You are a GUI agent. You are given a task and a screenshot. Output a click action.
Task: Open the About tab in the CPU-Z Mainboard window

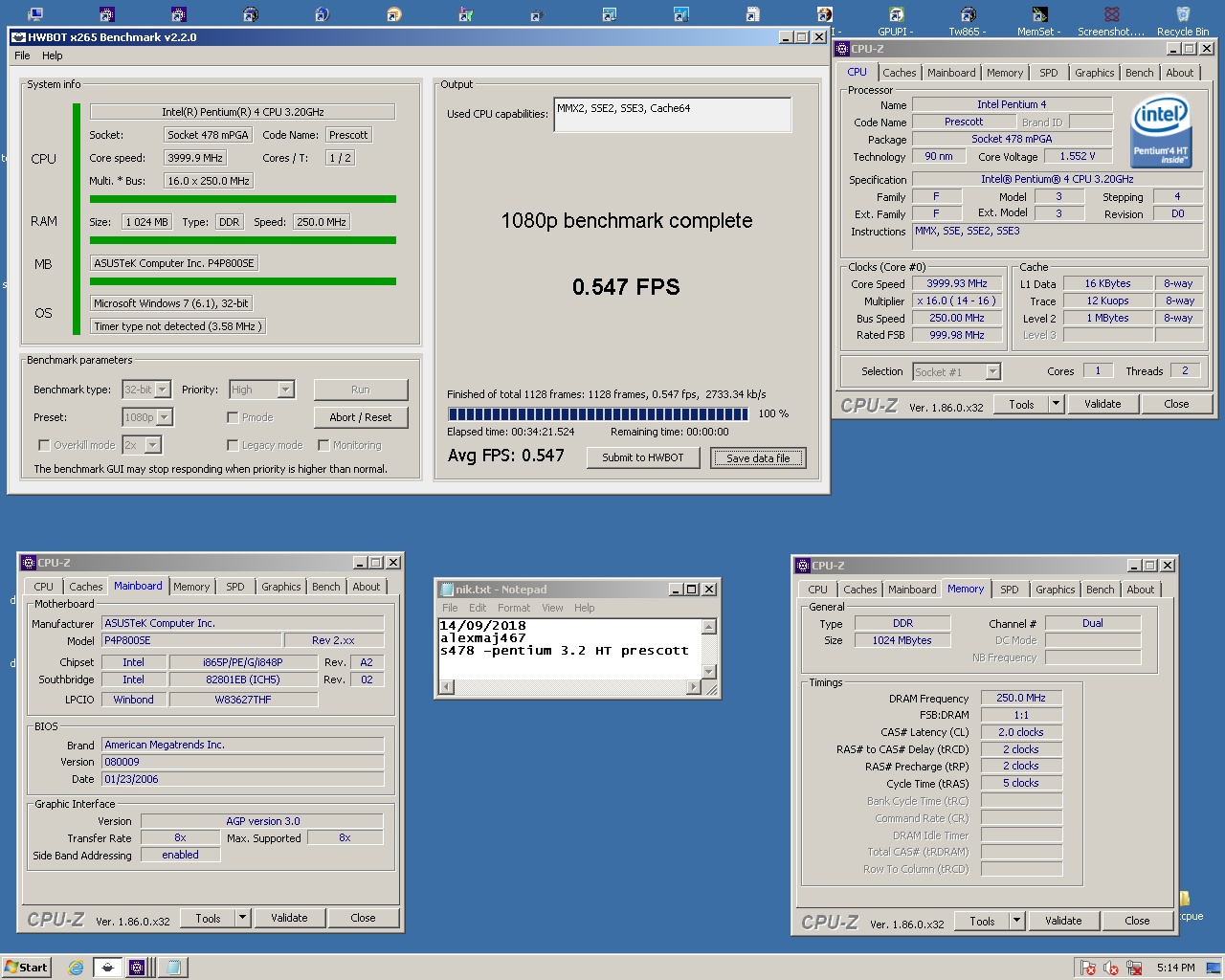[x=367, y=587]
